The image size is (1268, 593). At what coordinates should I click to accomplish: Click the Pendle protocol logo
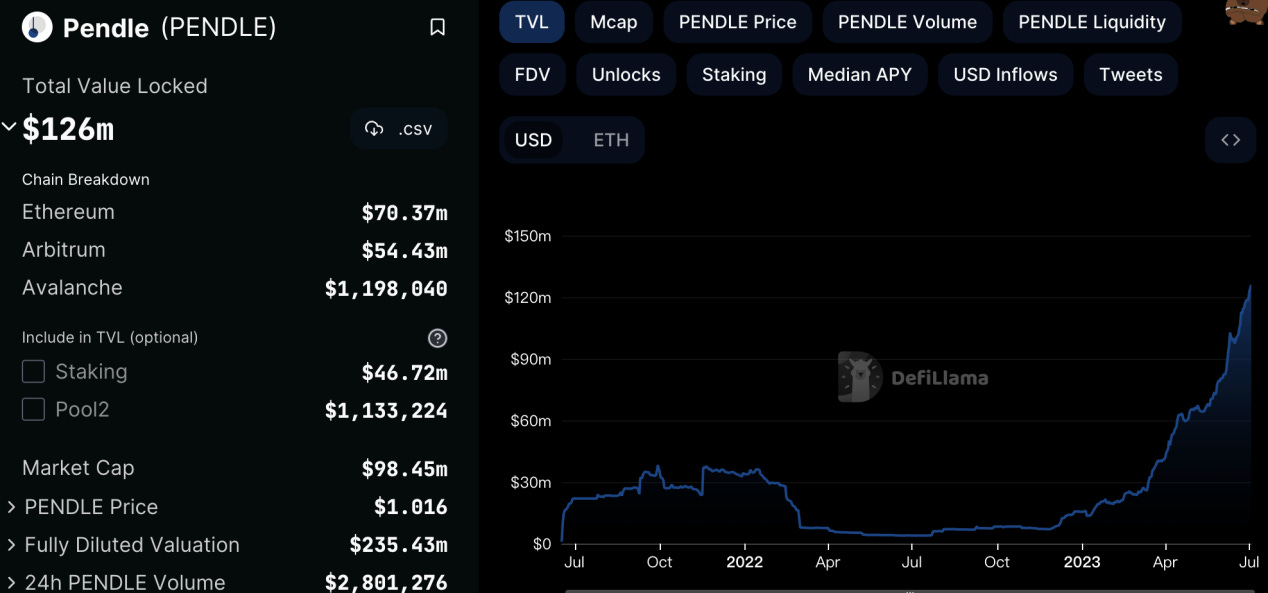33,28
